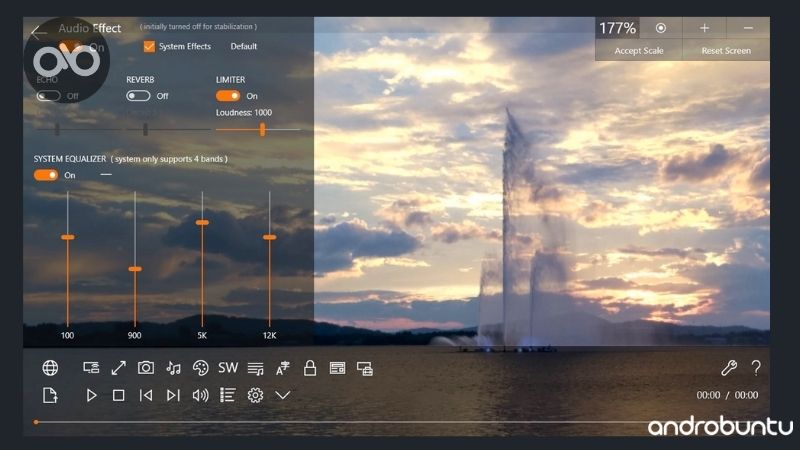Click the dash button beside equalizer On
Image resolution: width=800 pixels, height=450 pixels.
[x=106, y=174]
